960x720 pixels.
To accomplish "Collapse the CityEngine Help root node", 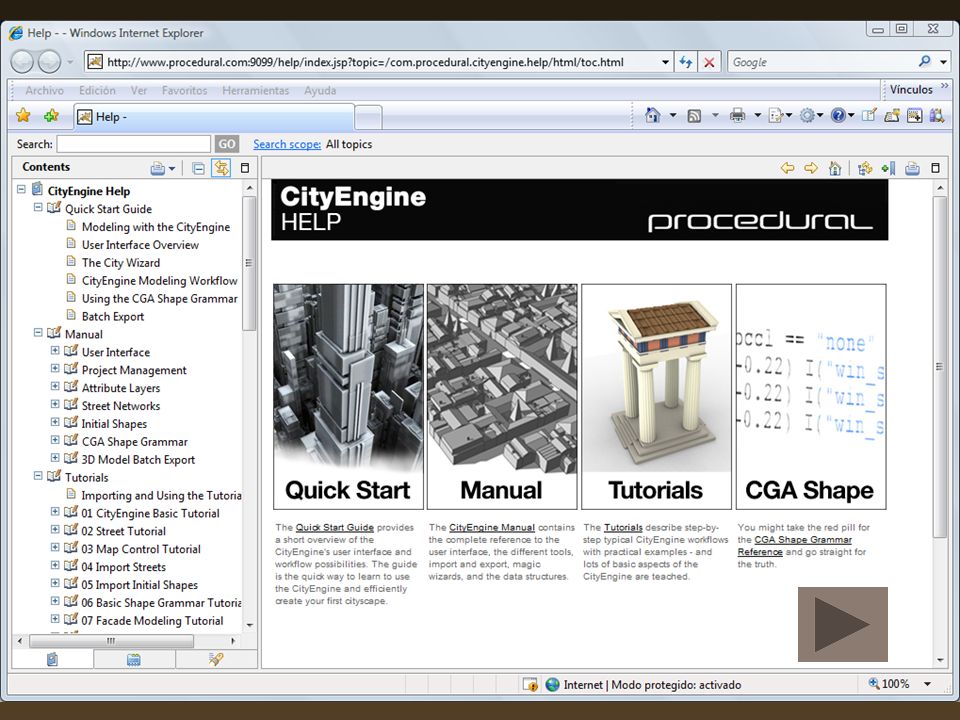I will 21,190.
